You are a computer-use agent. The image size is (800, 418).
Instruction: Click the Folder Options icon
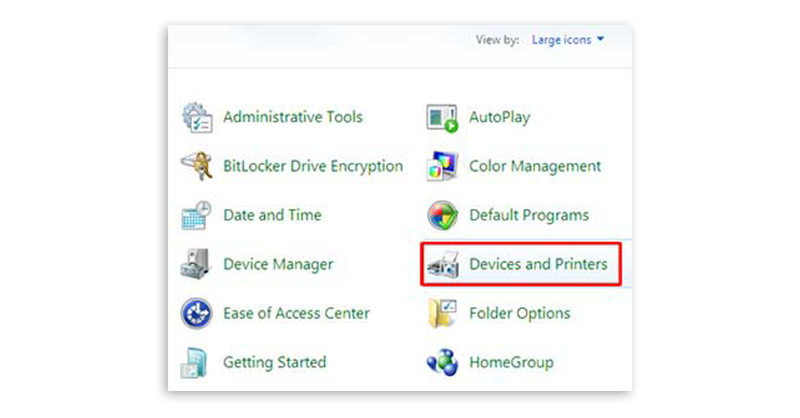coord(442,313)
